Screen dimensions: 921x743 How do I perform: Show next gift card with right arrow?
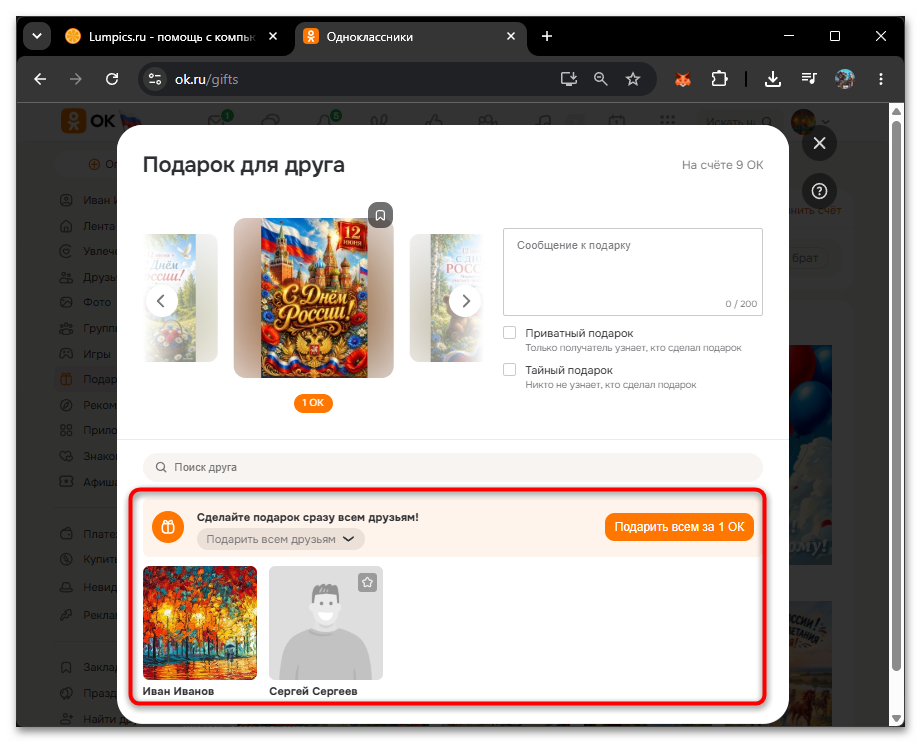[466, 301]
